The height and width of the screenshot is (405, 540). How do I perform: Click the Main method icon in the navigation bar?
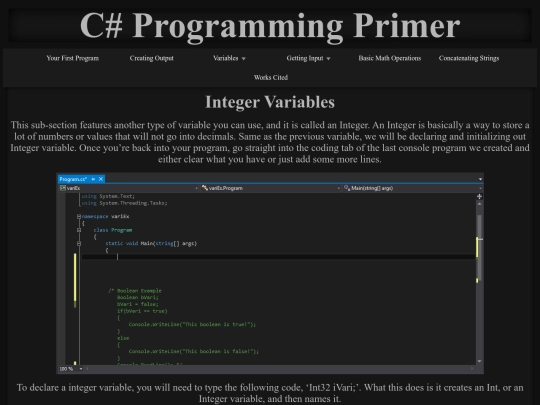[x=347, y=188]
